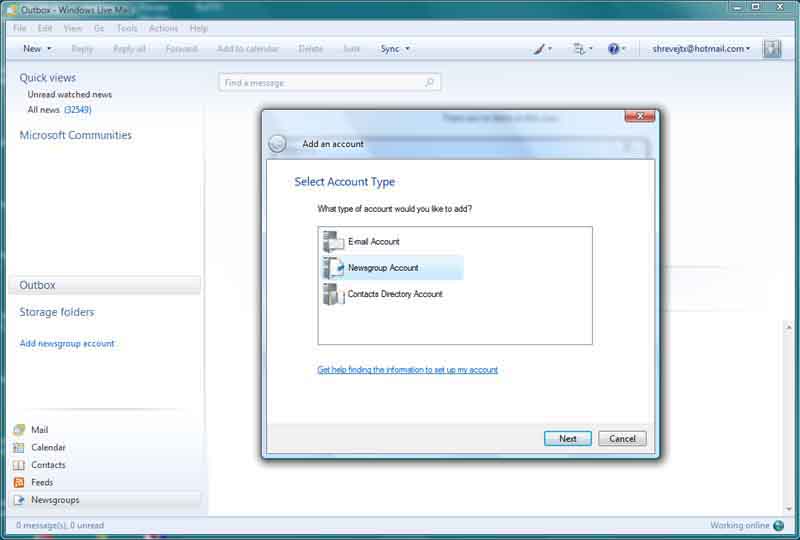The image size is (800, 540).
Task: Click the Windows Live Mail title icon
Action: click(11, 10)
